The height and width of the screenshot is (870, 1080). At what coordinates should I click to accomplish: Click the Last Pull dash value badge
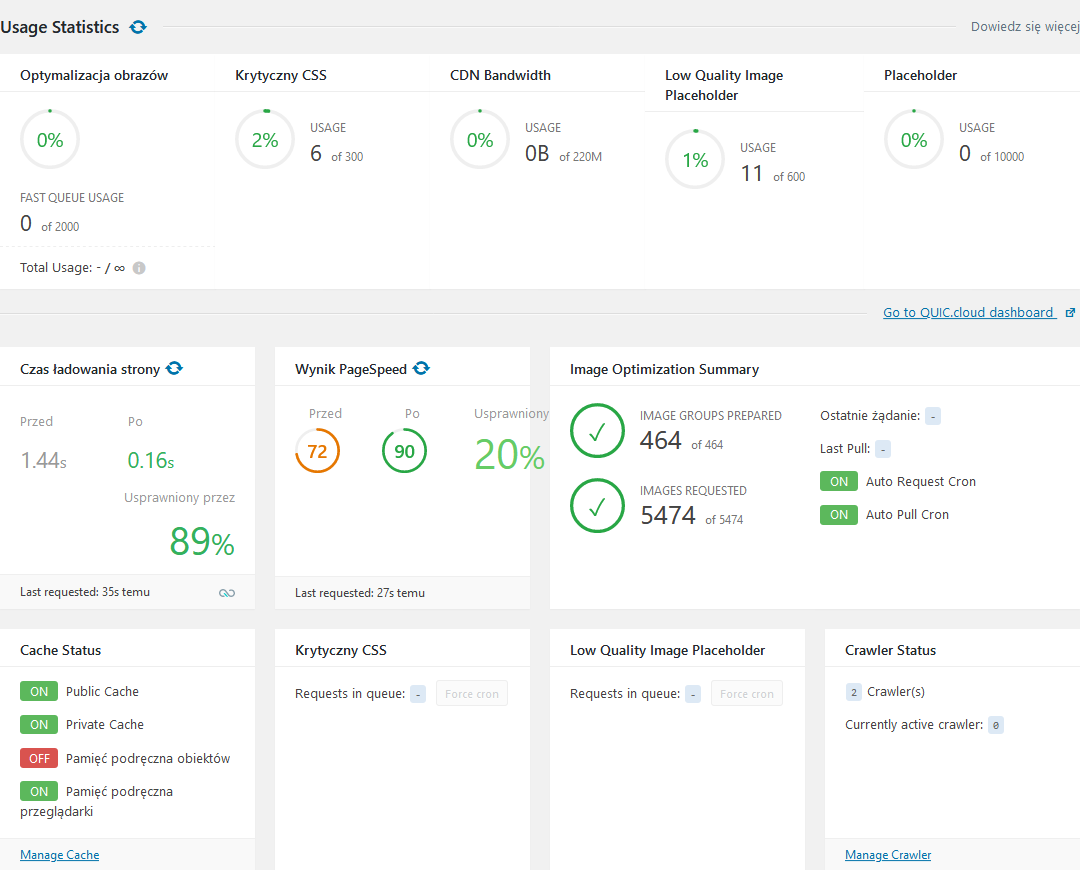[x=883, y=449]
